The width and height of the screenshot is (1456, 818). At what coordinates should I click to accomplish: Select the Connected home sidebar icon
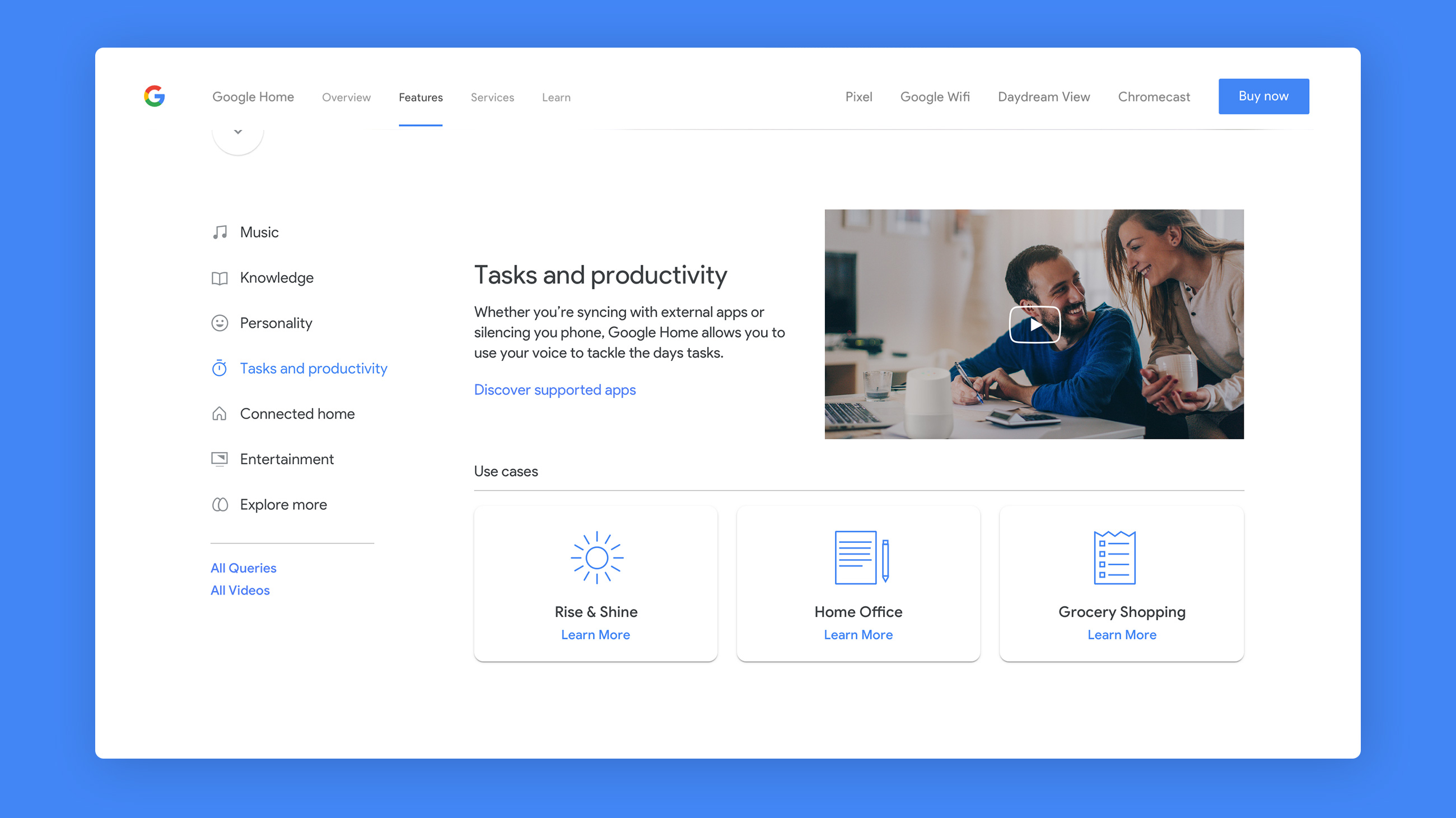pyautogui.click(x=219, y=413)
